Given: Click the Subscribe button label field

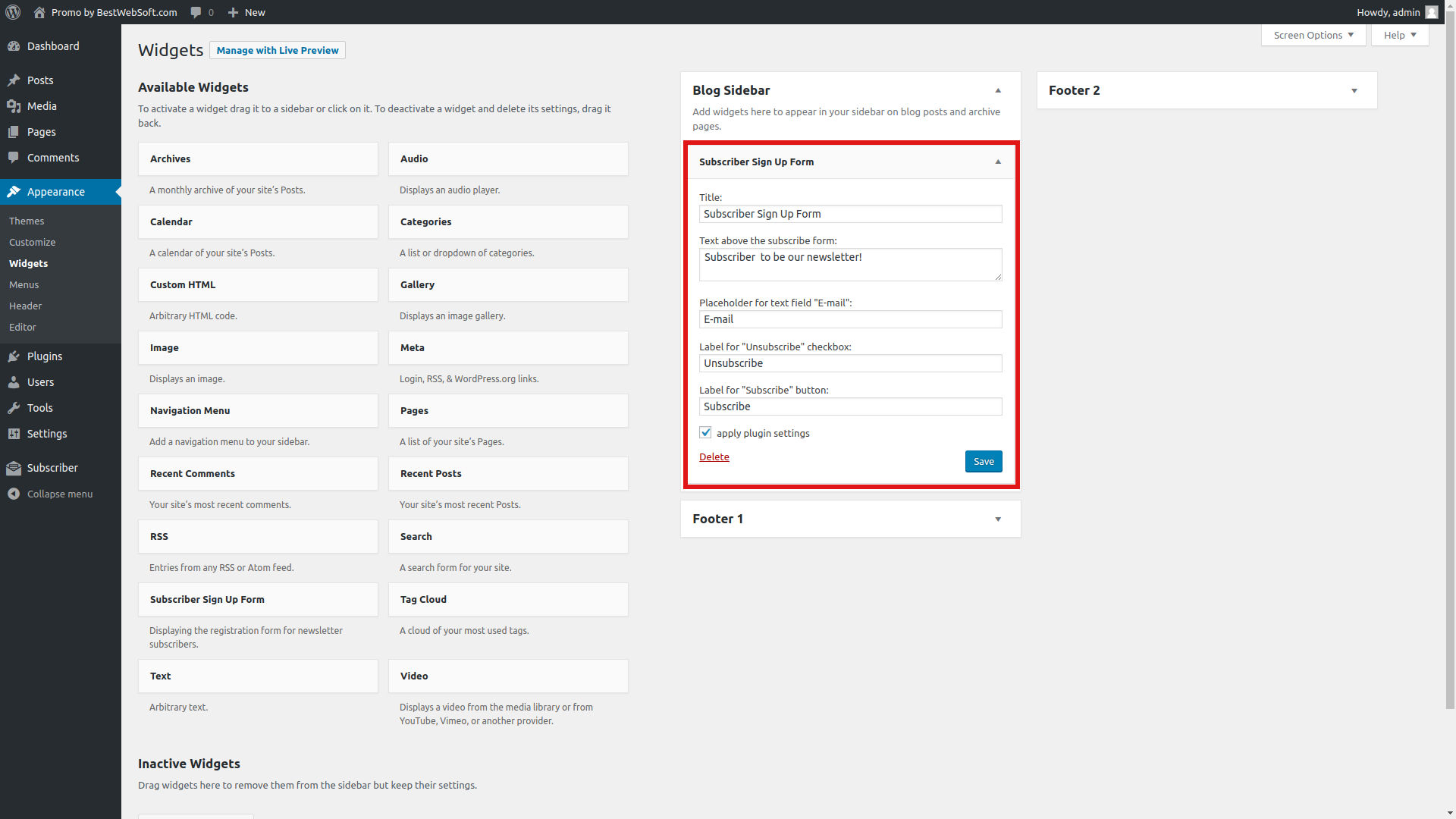Looking at the screenshot, I should tap(850, 406).
